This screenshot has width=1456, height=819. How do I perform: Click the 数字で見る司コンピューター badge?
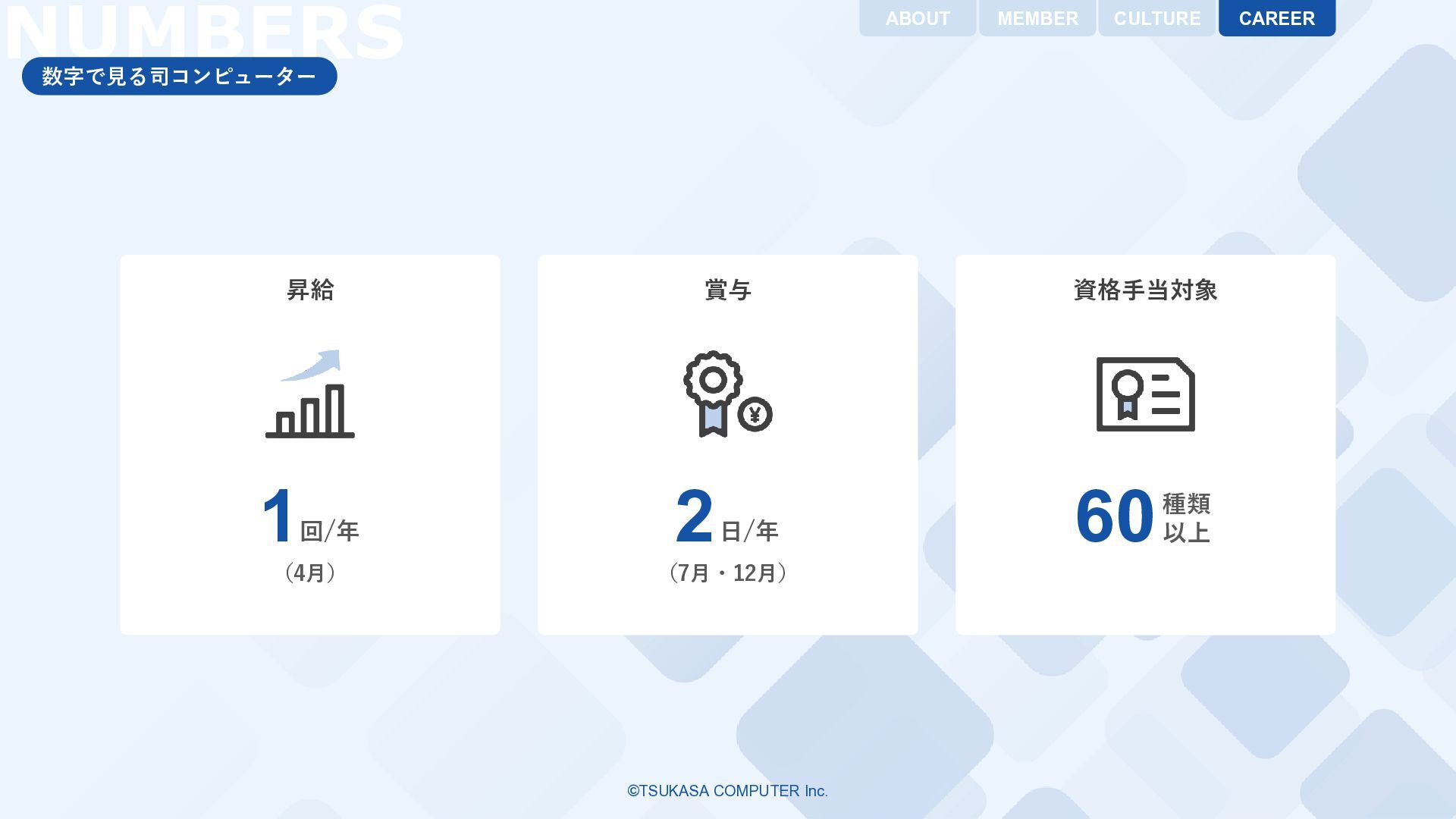coord(179,76)
